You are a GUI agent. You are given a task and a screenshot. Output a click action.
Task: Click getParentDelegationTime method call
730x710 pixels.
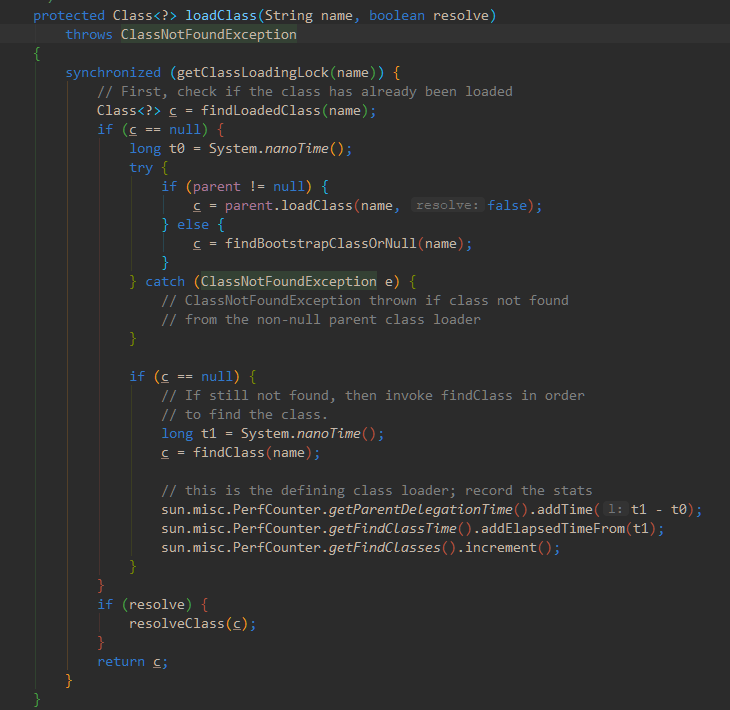point(420,509)
